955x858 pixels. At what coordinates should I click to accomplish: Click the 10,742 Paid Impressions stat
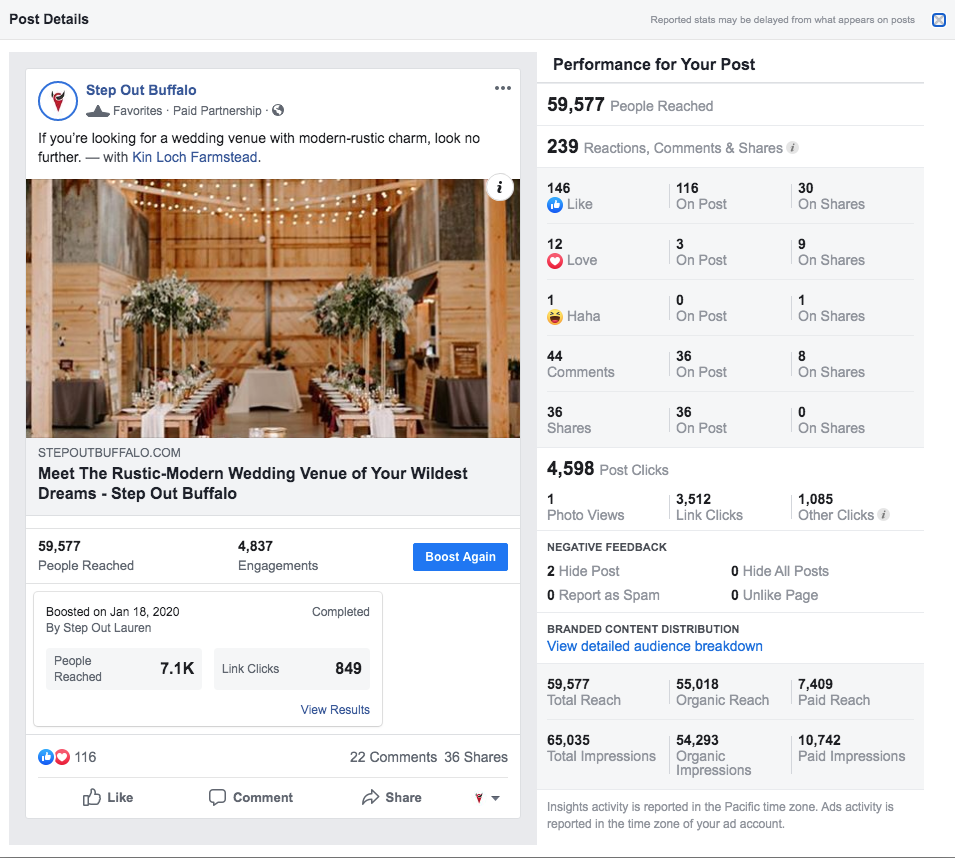pos(851,748)
